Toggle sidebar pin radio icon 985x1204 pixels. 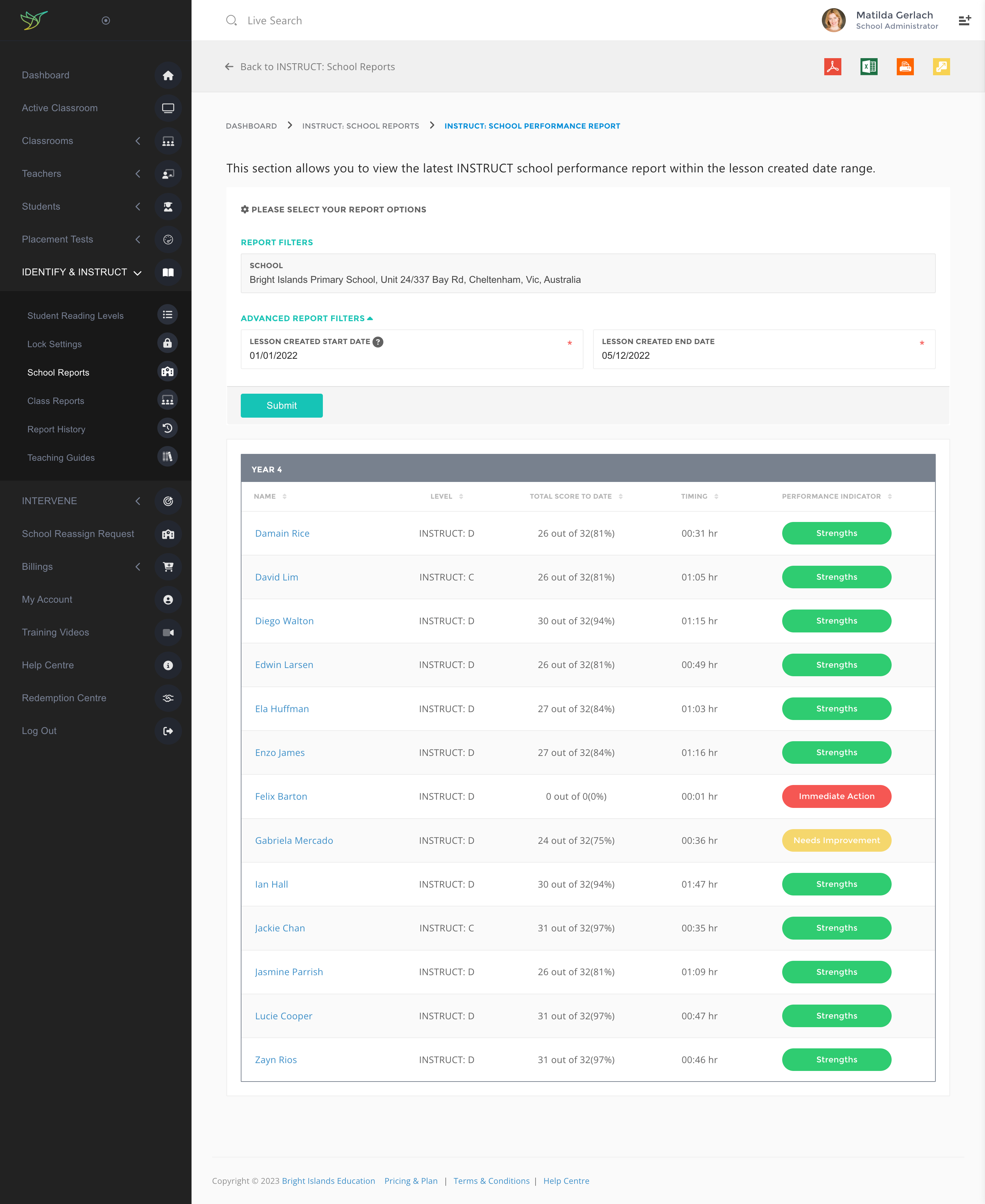[106, 21]
